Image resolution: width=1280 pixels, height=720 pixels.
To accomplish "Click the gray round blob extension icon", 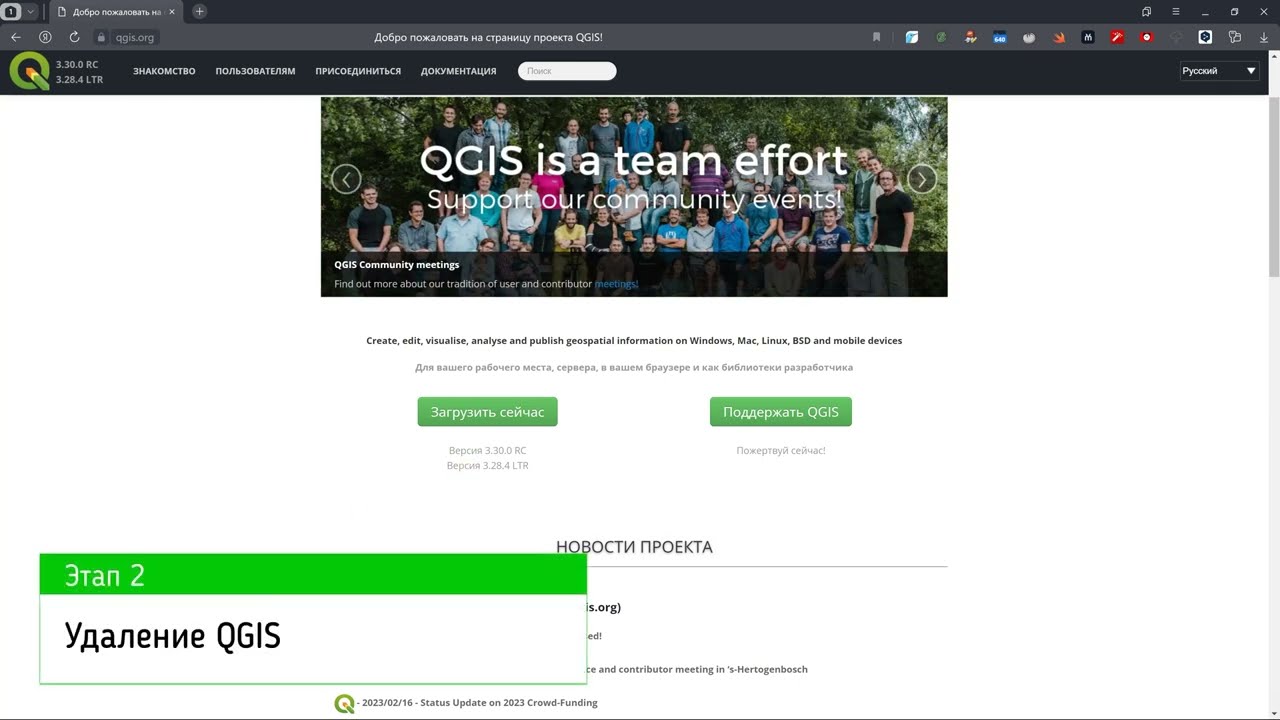I will point(1029,37).
